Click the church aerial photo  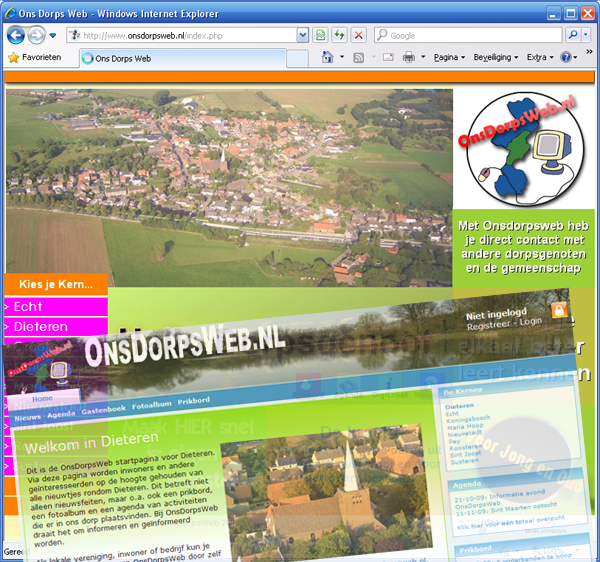click(326, 494)
